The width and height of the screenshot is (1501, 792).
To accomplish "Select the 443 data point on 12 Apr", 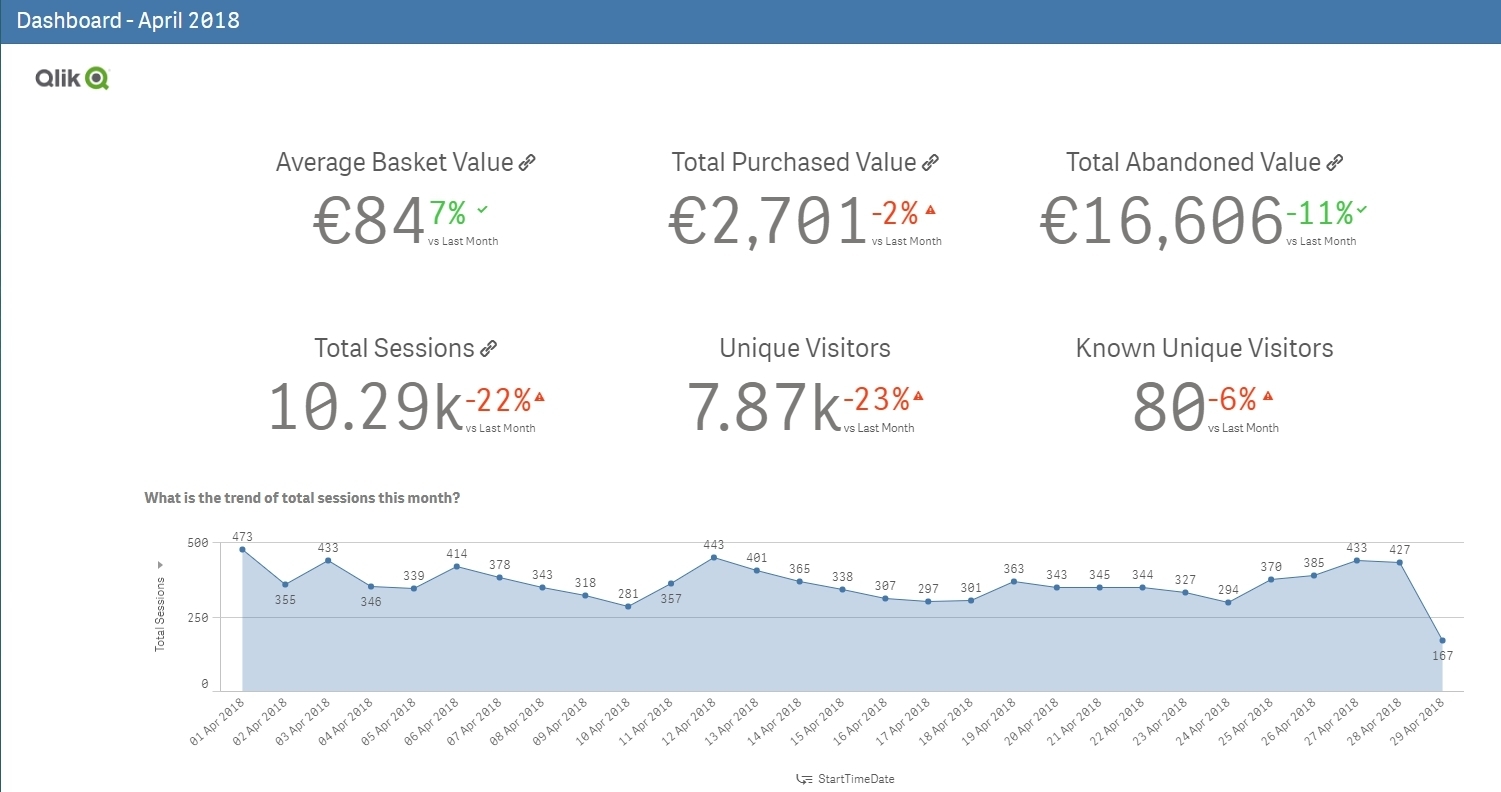I will (x=713, y=558).
